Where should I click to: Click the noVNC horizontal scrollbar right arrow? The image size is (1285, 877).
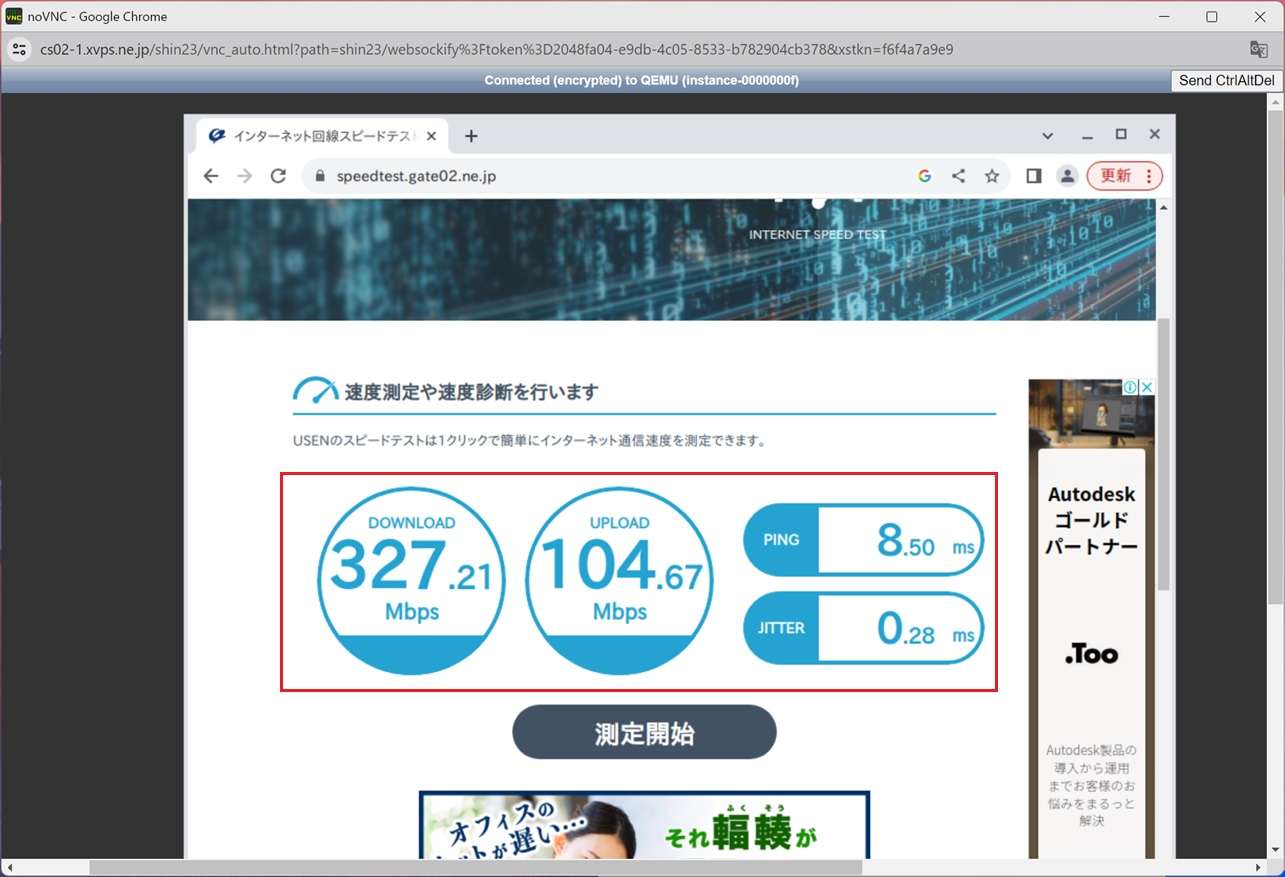point(1260,868)
